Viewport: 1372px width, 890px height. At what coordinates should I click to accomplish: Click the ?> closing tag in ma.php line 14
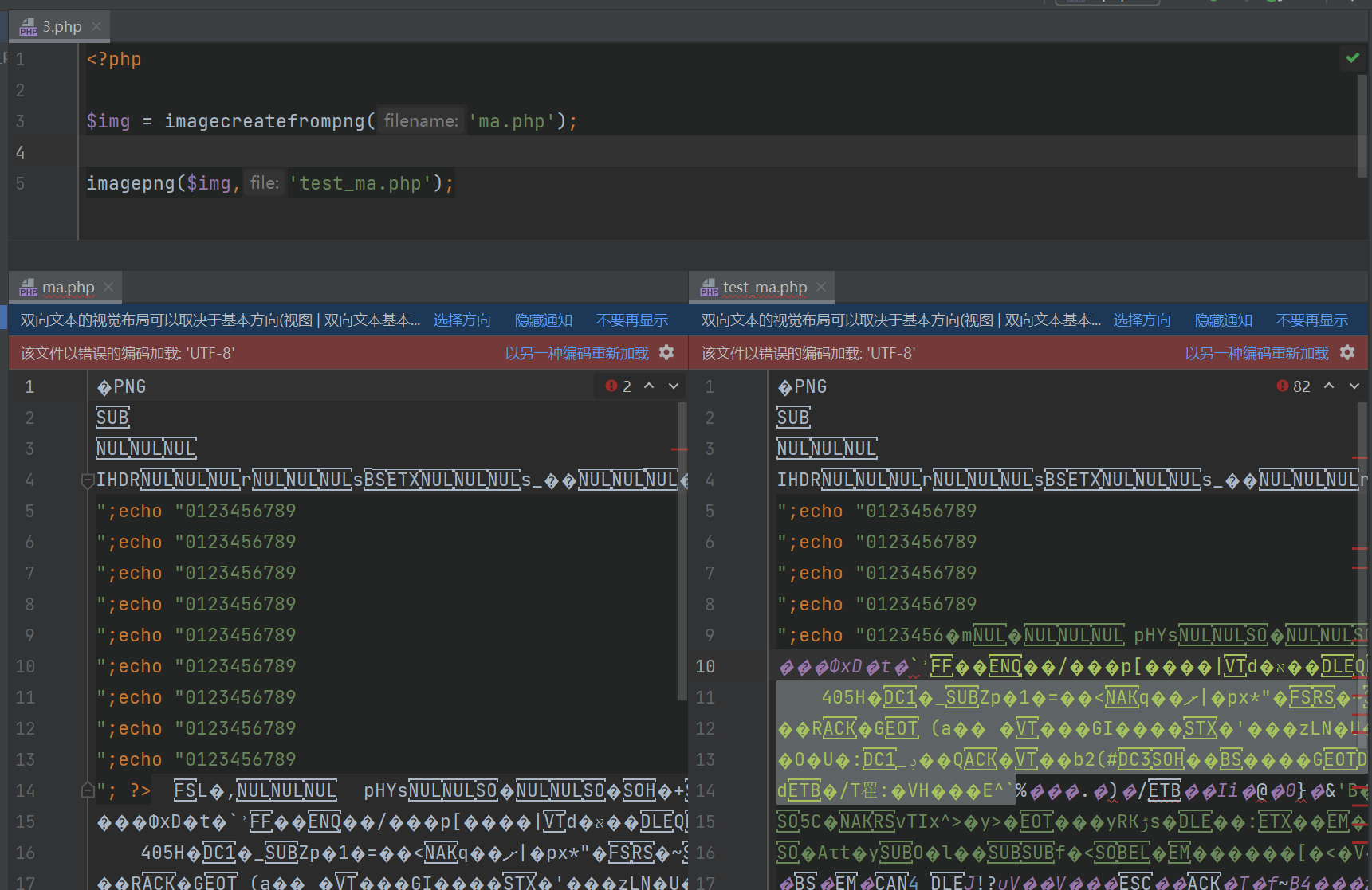click(x=140, y=790)
